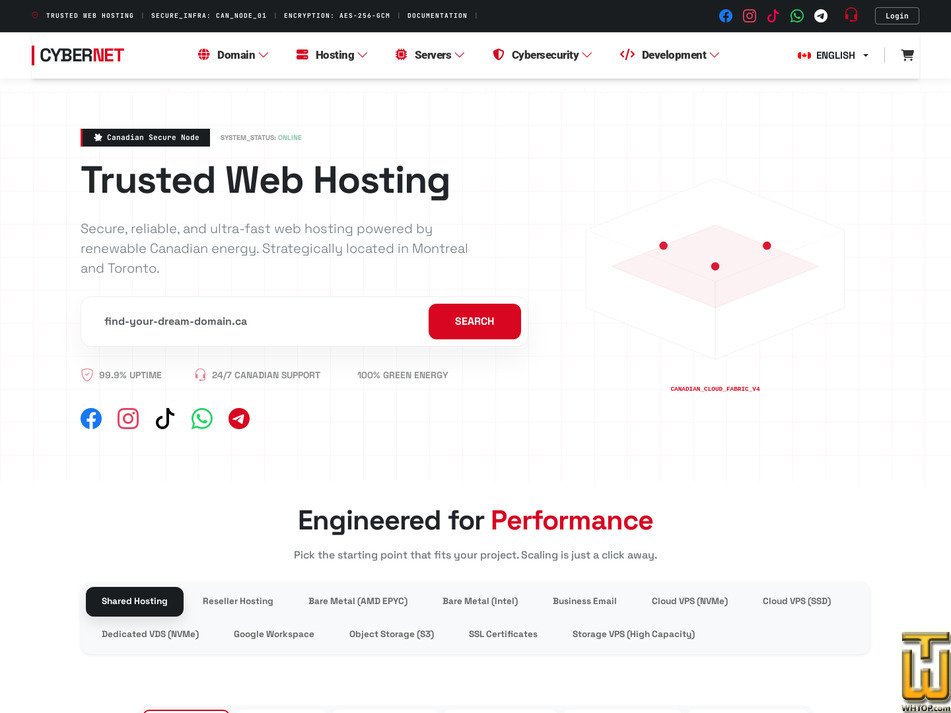Click the CYBERNET logo
951x713 pixels.
(x=78, y=55)
